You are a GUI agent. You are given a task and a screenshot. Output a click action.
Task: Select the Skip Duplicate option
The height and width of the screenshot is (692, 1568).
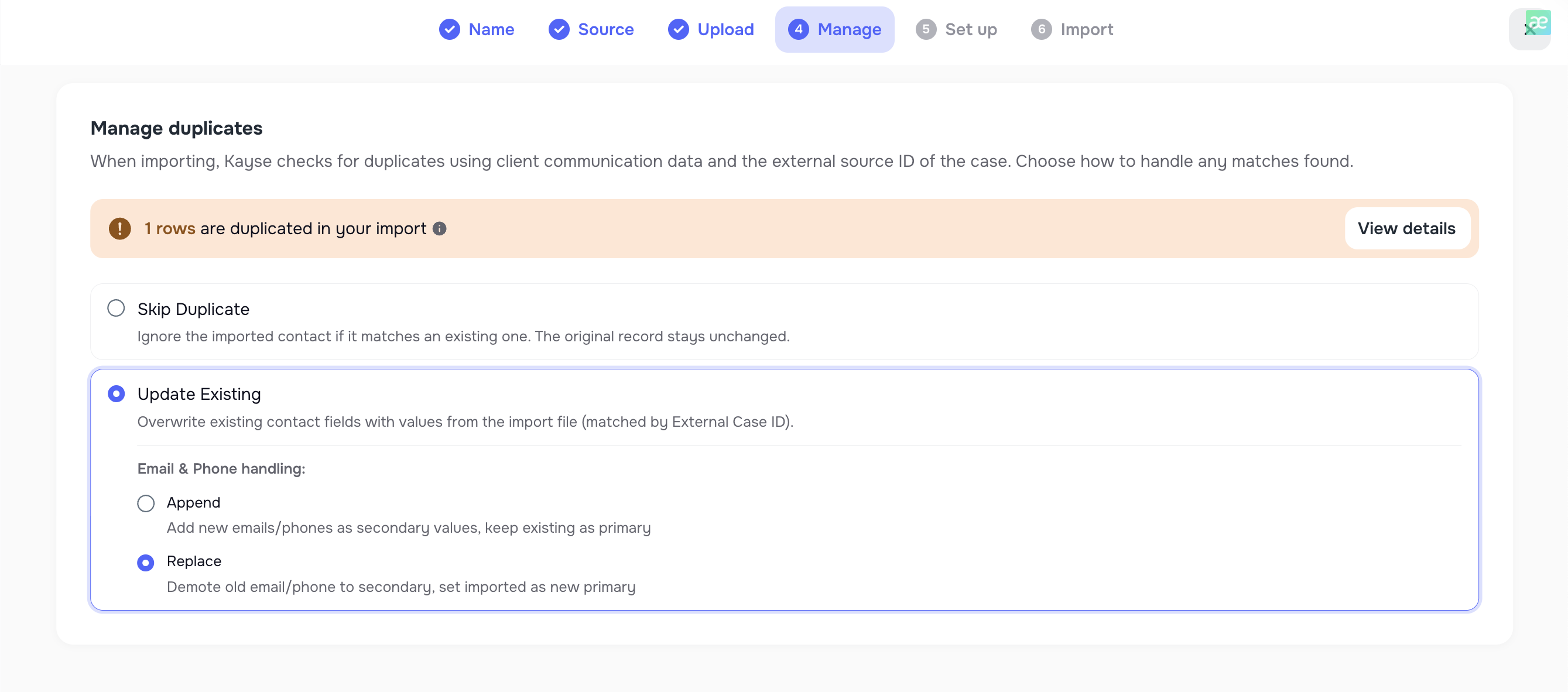[x=116, y=309]
